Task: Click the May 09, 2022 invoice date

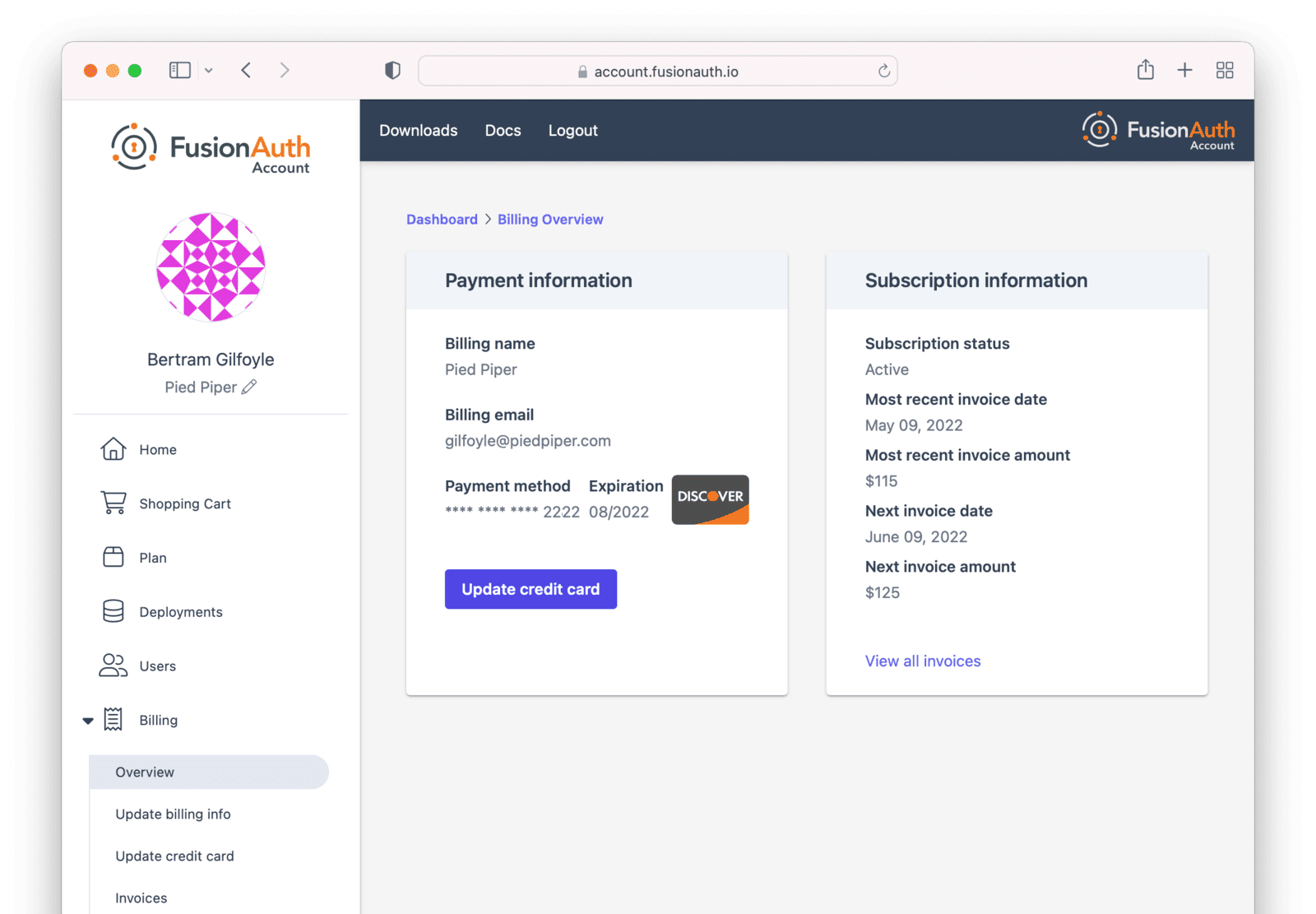Action: (x=914, y=425)
